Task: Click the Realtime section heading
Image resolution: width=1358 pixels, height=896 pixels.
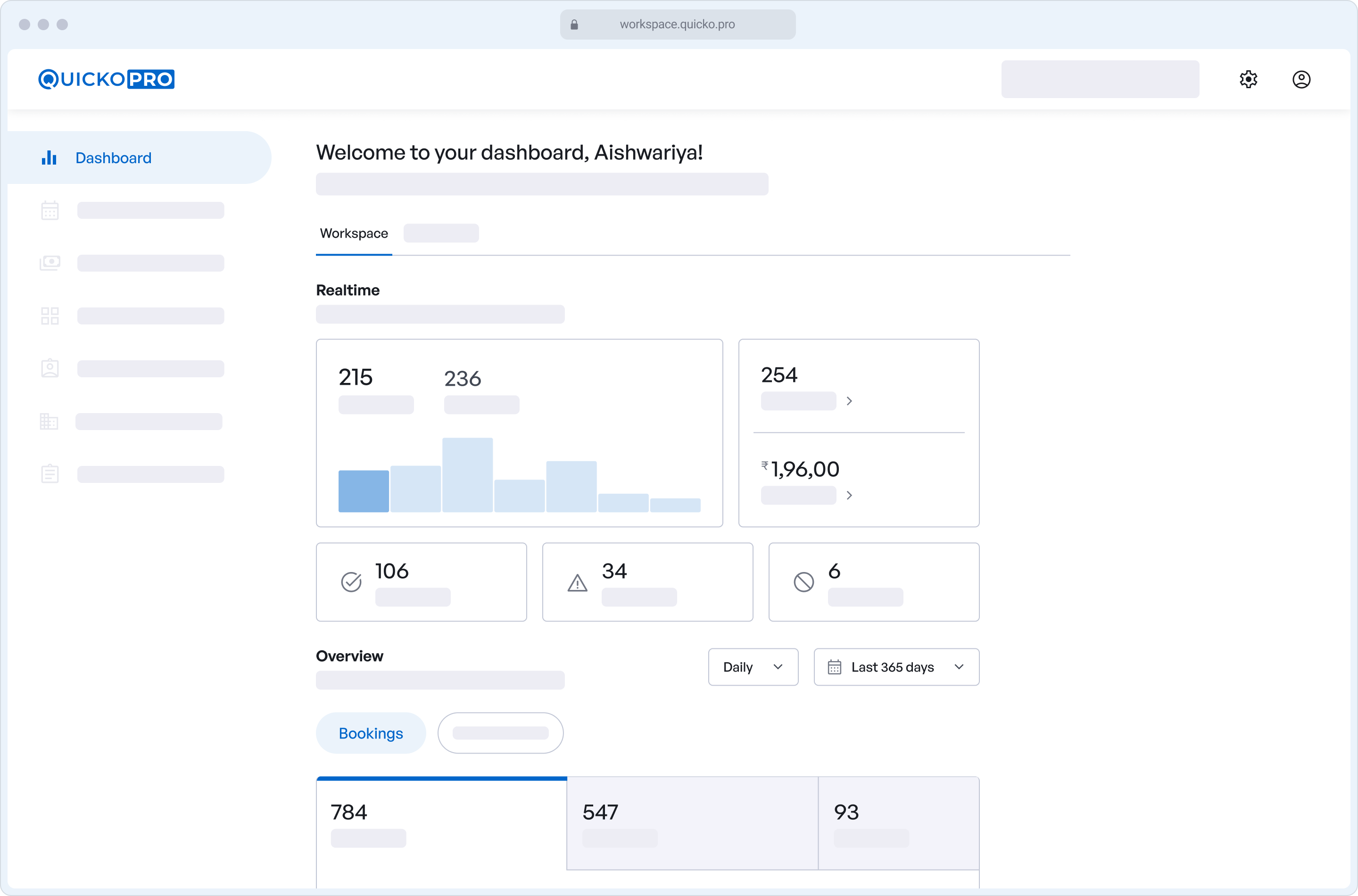Action: pos(348,290)
